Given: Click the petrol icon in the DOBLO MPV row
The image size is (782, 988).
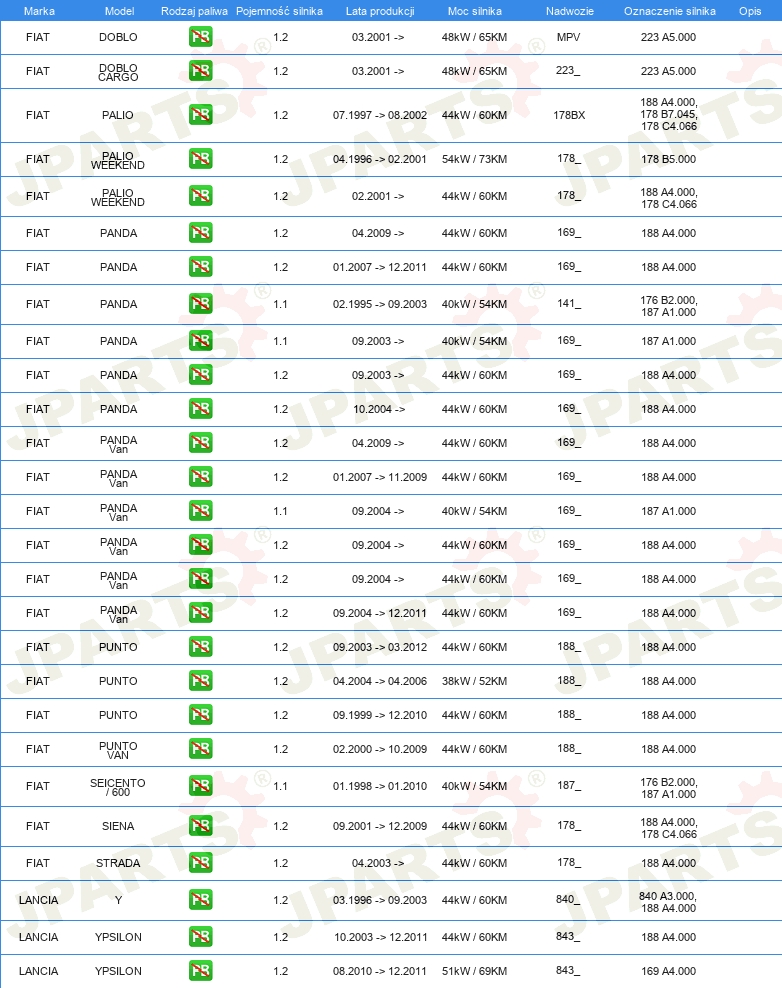Looking at the screenshot, I should click(200, 37).
